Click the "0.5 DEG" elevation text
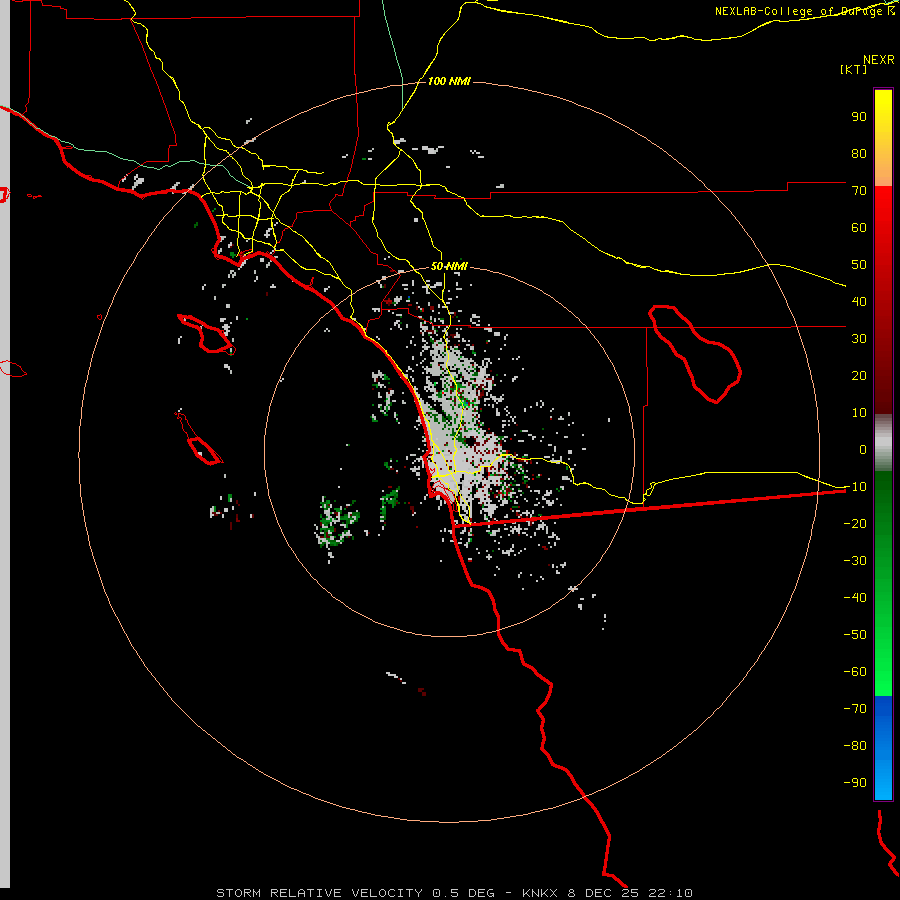900x900 pixels. tap(463, 893)
